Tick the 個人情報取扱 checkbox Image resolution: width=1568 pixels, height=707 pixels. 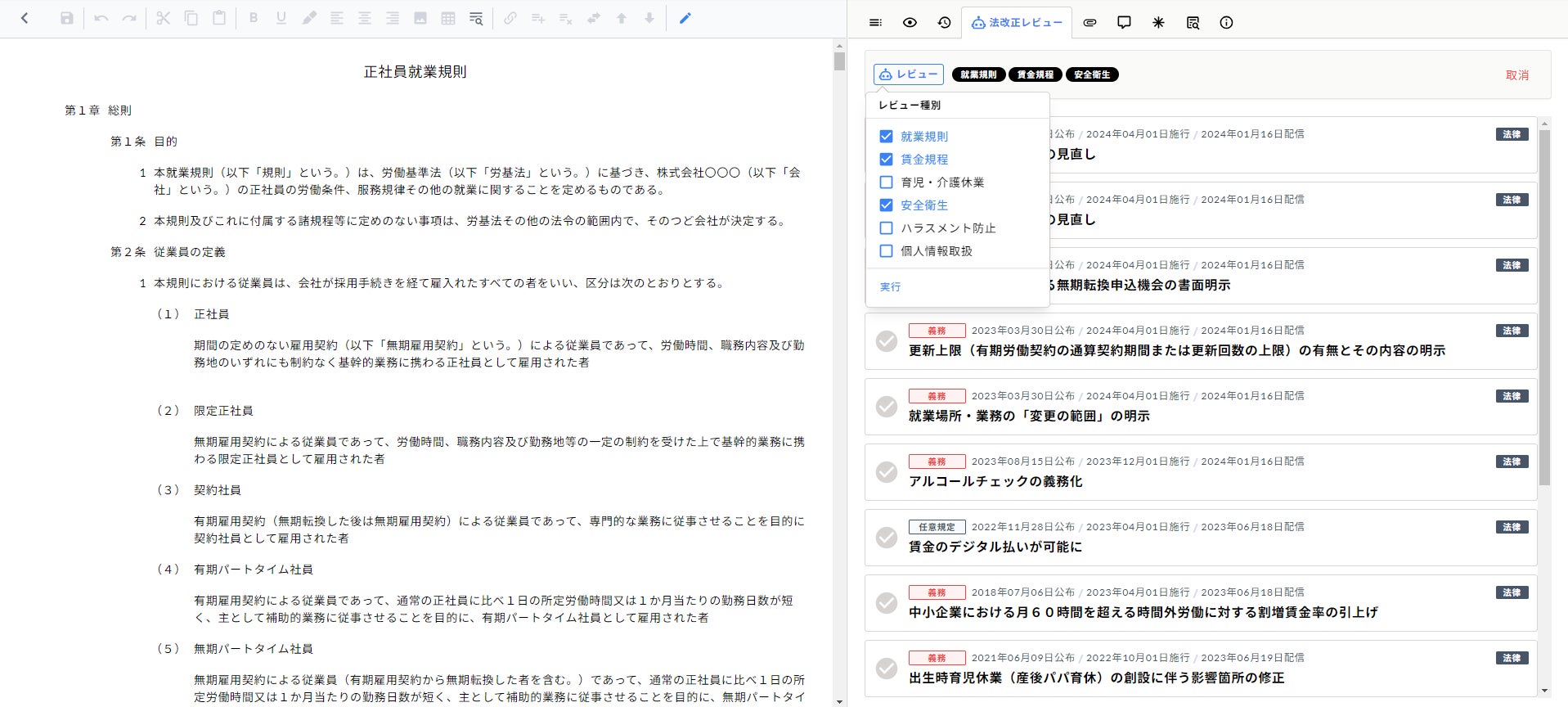[886, 251]
